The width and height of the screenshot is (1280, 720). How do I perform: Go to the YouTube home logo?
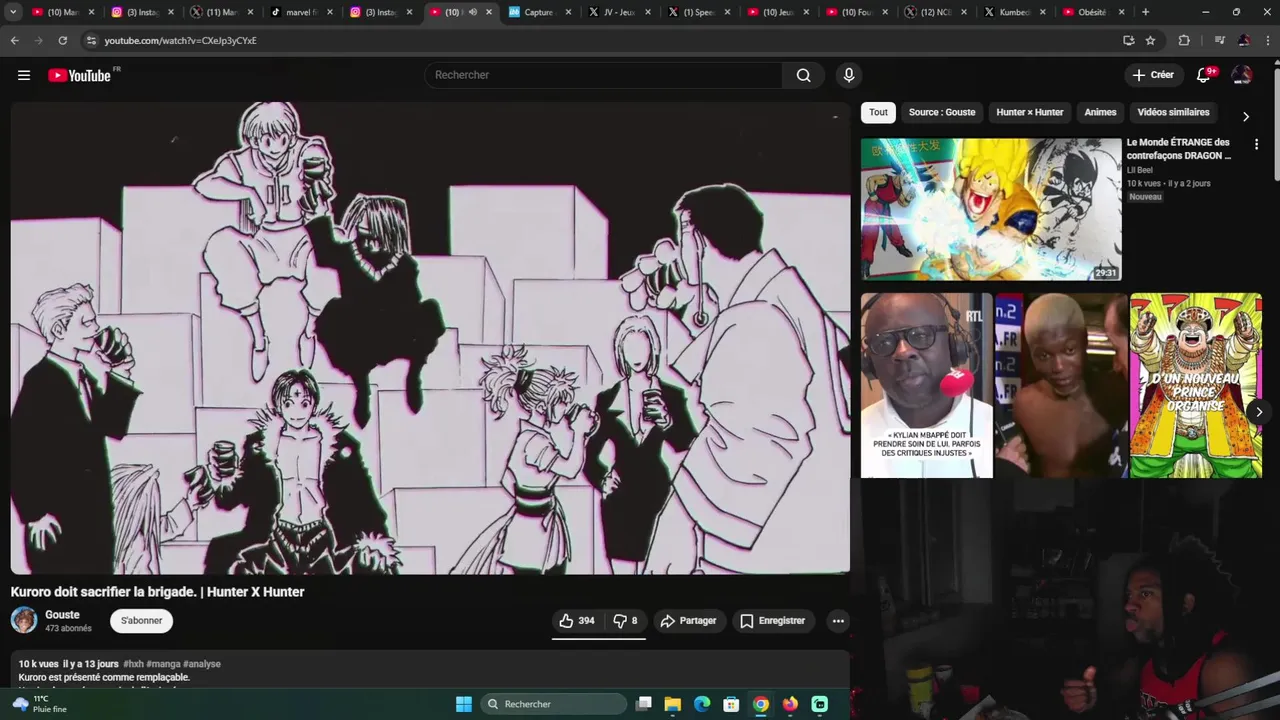(x=80, y=75)
